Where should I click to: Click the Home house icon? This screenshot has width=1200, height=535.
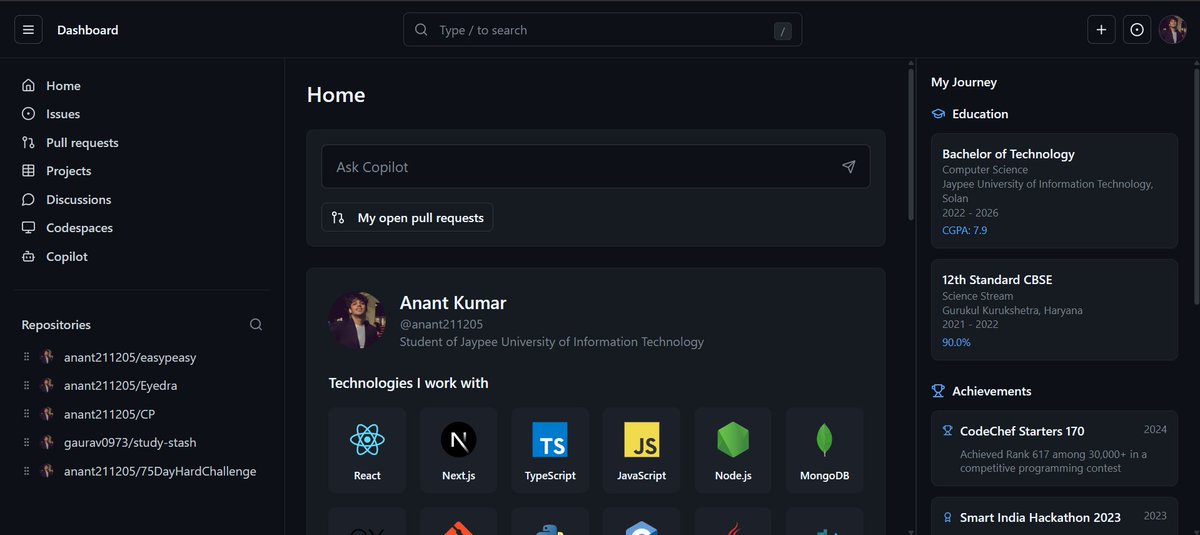click(x=28, y=86)
